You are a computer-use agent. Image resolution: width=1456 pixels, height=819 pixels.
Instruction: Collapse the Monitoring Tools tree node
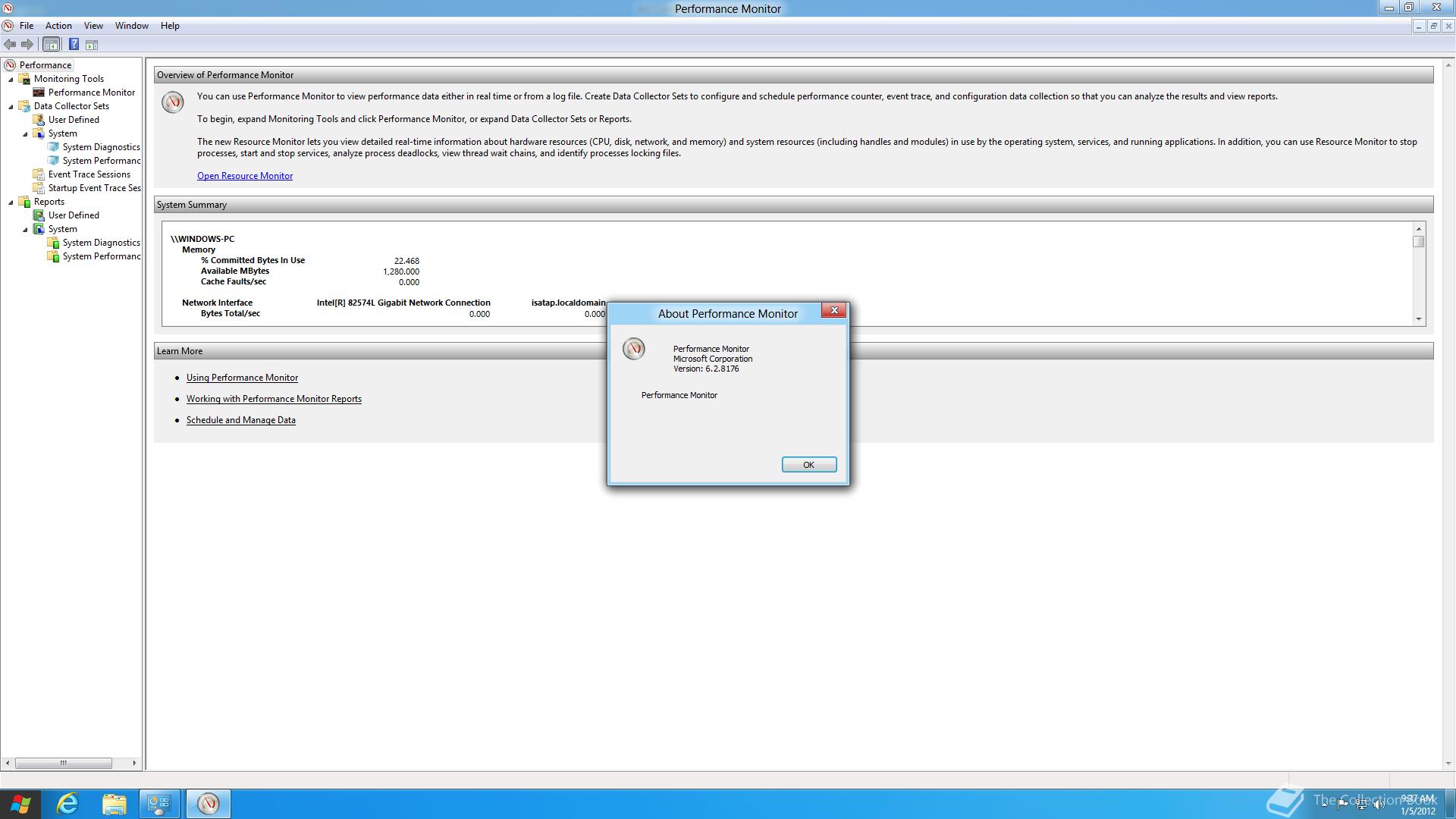click(11, 79)
